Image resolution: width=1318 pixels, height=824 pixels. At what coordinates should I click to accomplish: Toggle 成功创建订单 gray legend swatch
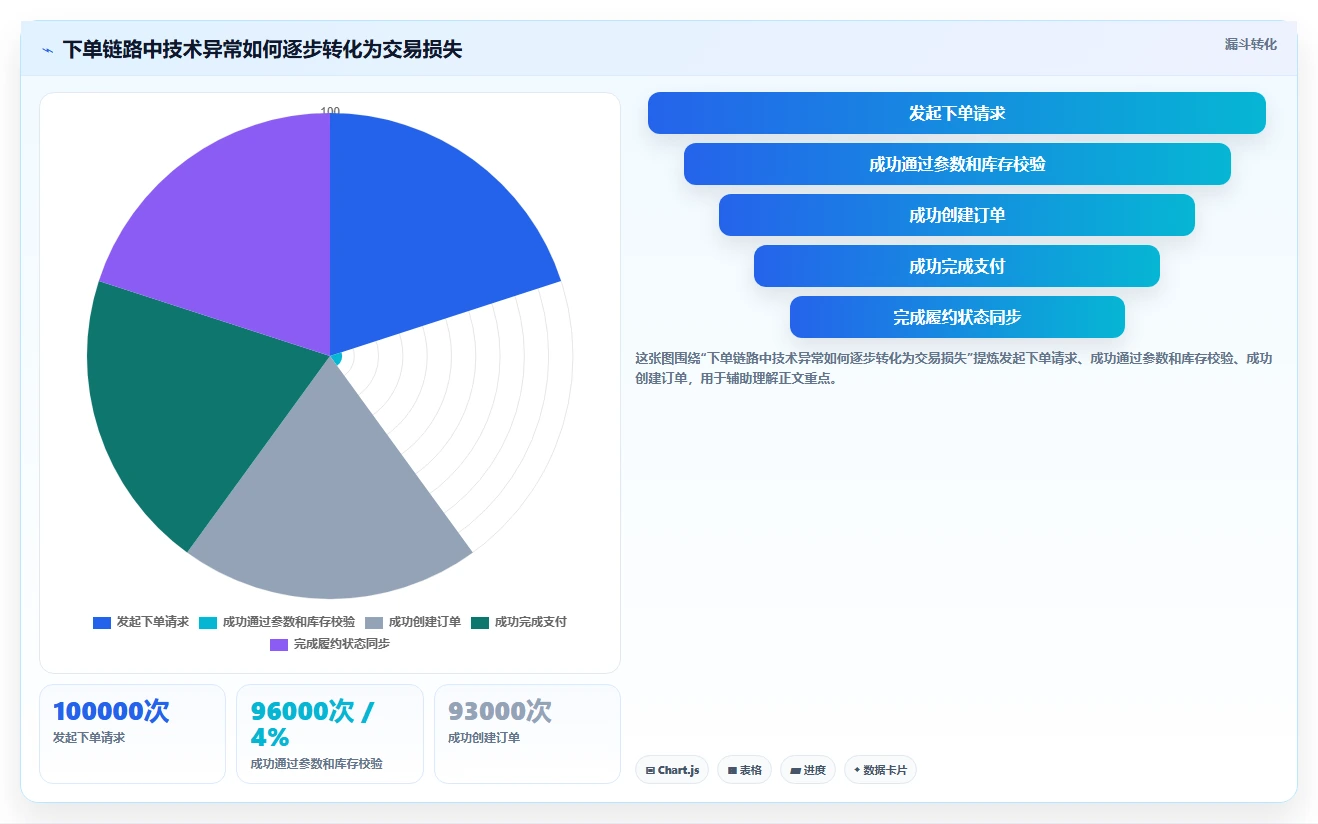374,622
